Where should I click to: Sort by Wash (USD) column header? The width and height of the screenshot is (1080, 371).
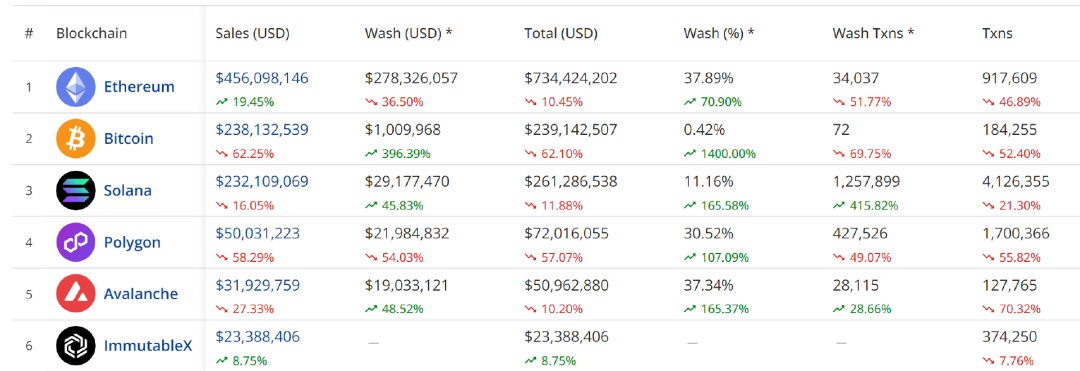(408, 33)
